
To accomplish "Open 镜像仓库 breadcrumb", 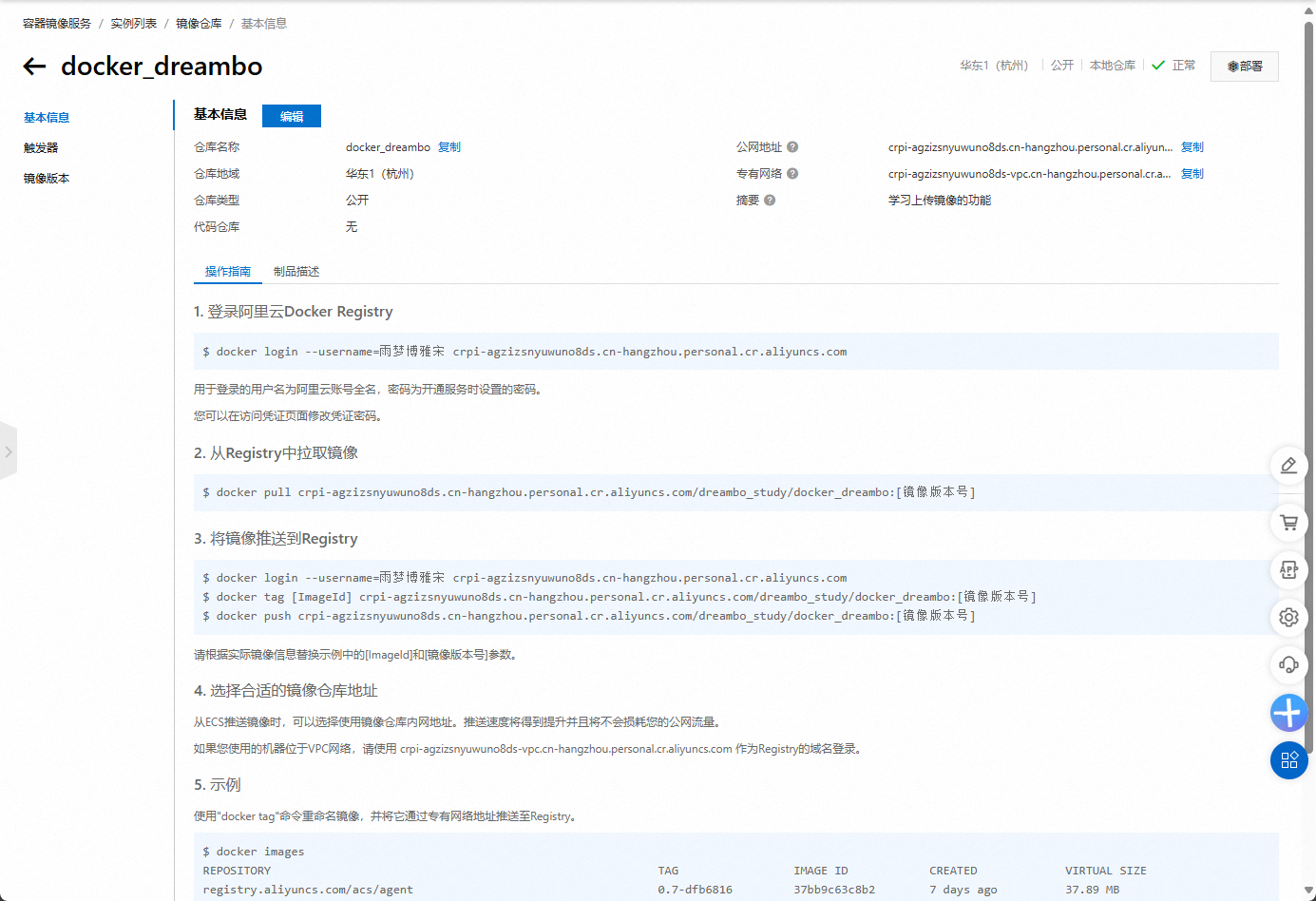I will 199,24.
